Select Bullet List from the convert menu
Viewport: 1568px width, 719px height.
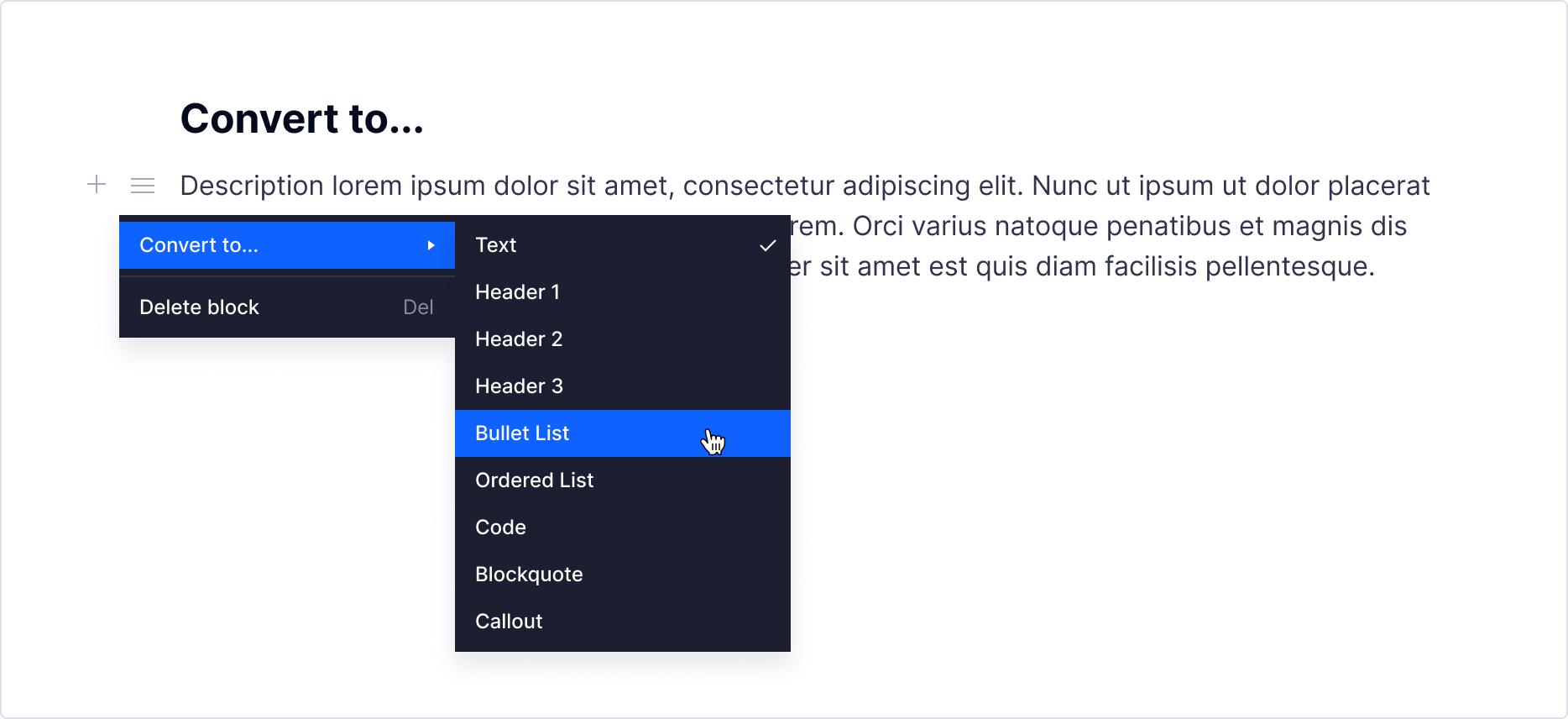pyautogui.click(x=522, y=433)
